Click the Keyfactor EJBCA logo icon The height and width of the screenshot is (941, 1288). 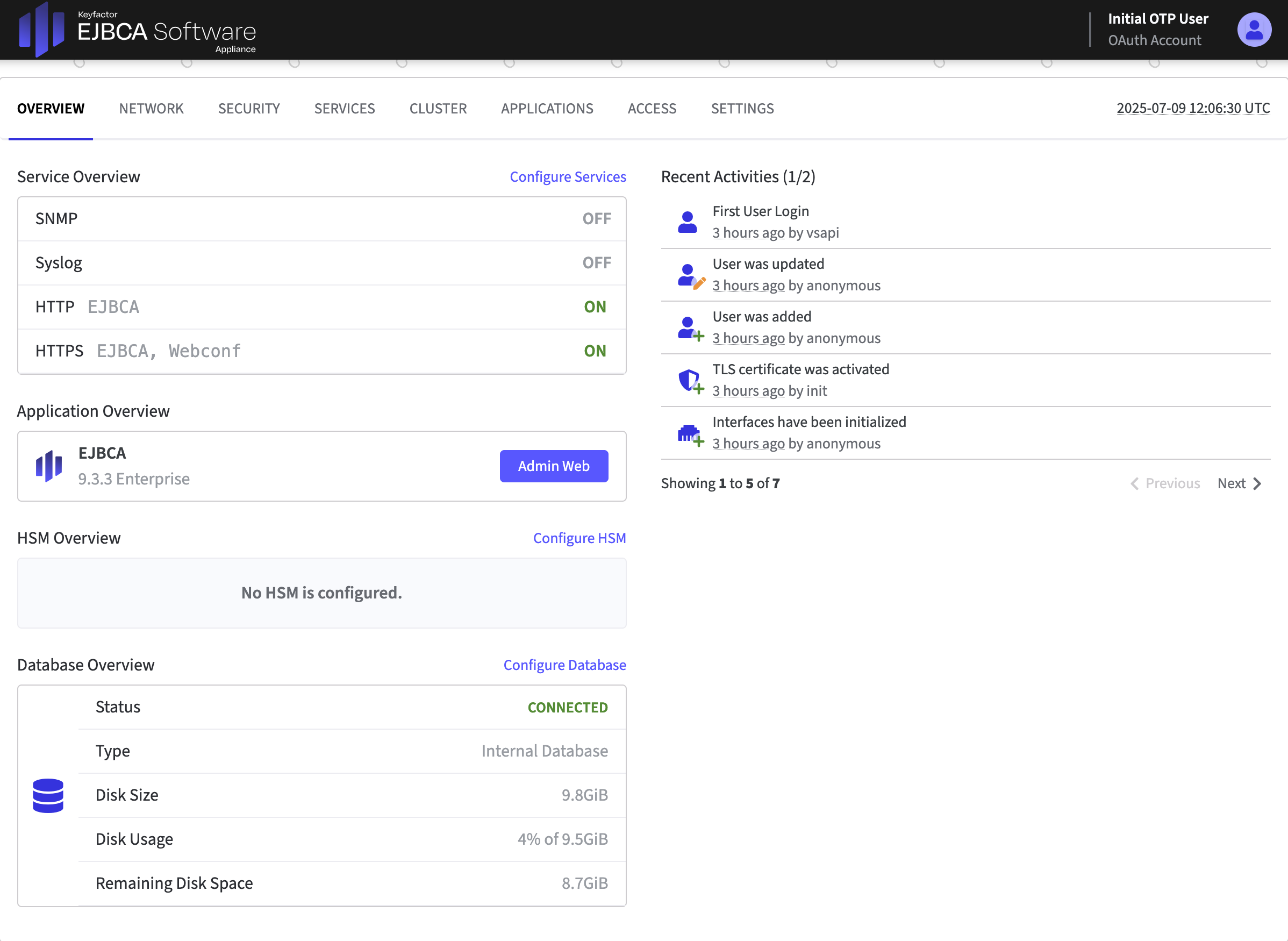41,30
